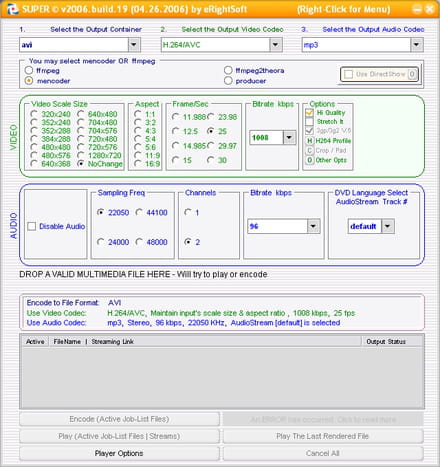
Task: Check the Disable Audio checkbox
Action: (32, 226)
